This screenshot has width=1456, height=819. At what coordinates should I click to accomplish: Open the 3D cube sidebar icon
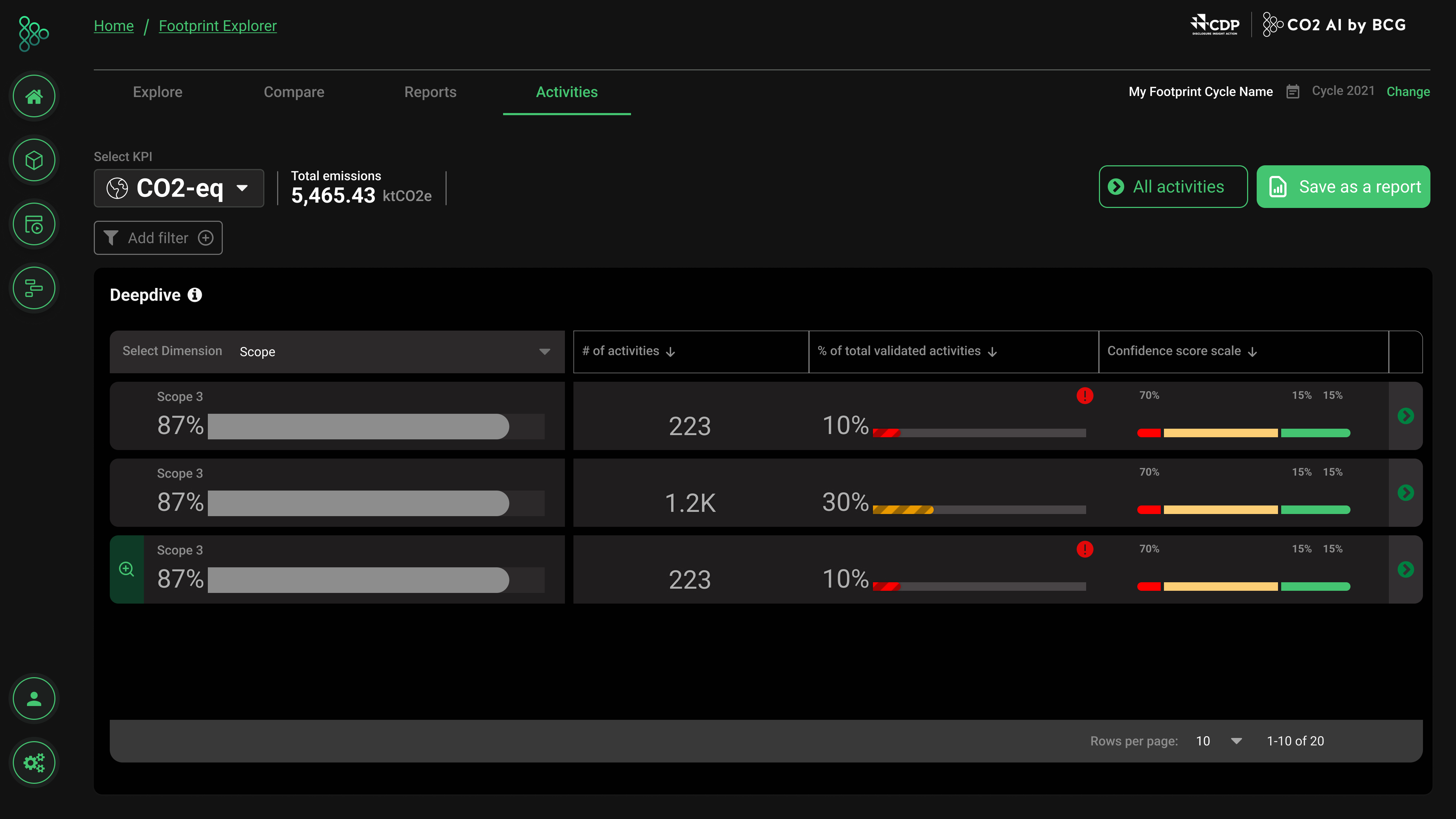(x=34, y=161)
